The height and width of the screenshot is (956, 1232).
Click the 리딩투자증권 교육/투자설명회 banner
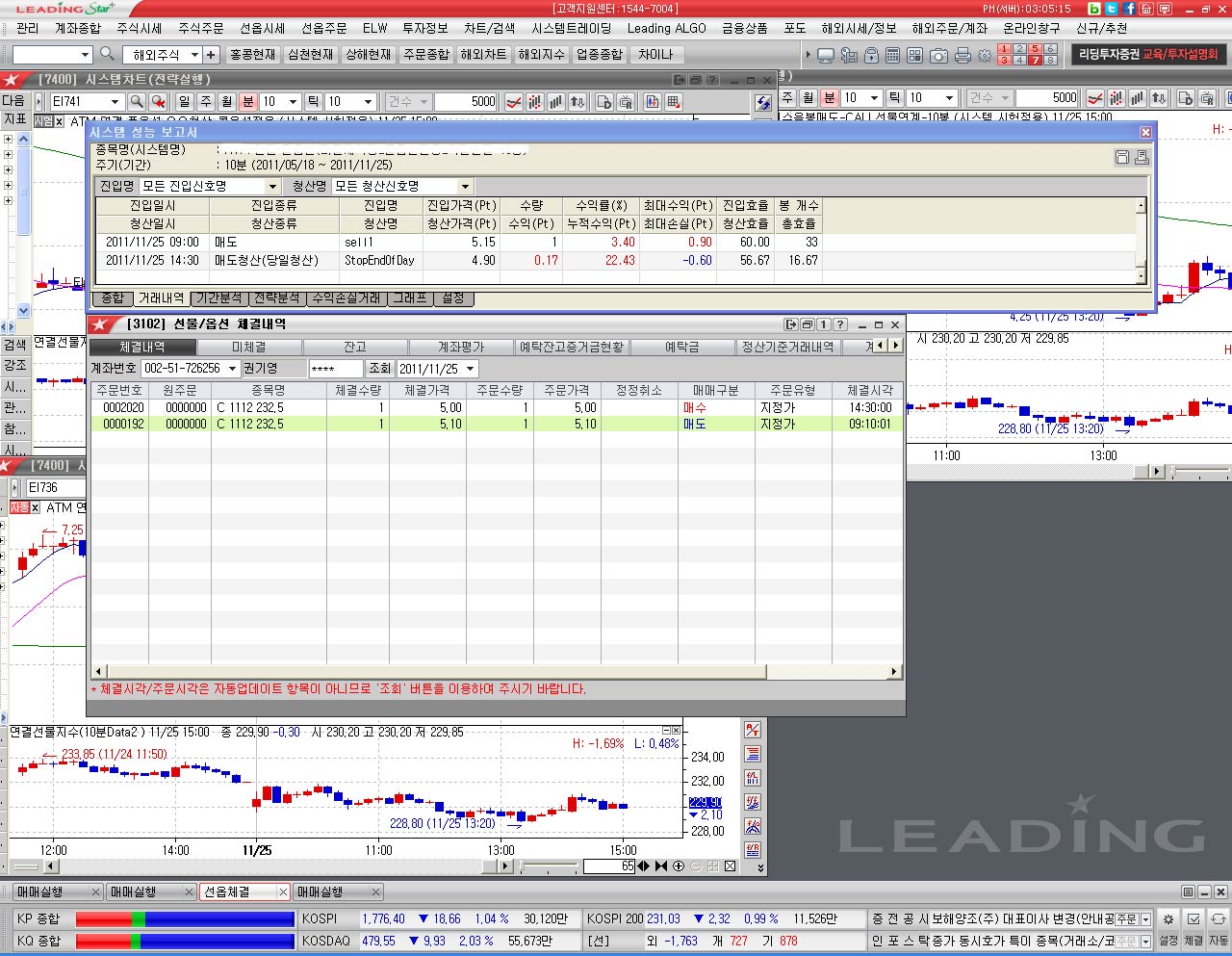[1148, 55]
